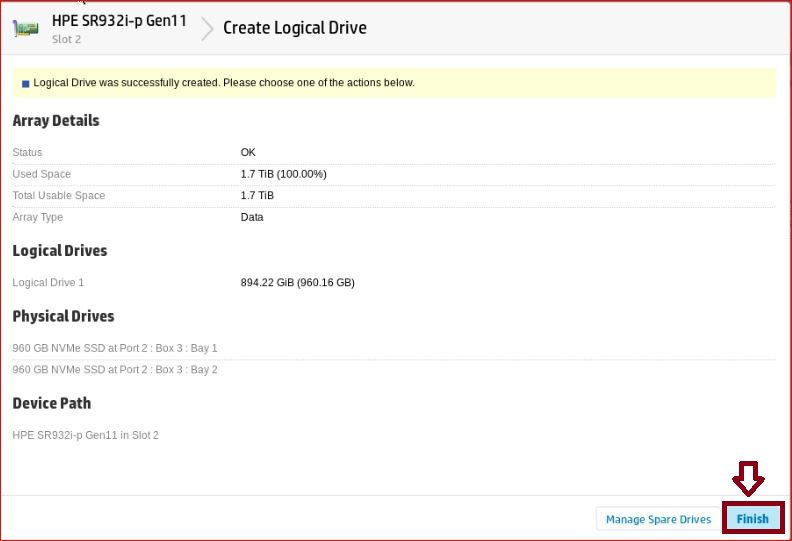The width and height of the screenshot is (792, 541).
Task: Click the controller card icon in header
Action: pyautogui.click(x=26, y=28)
